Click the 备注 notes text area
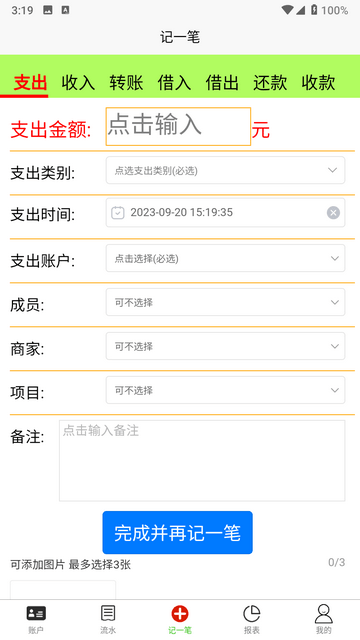 click(x=202, y=461)
